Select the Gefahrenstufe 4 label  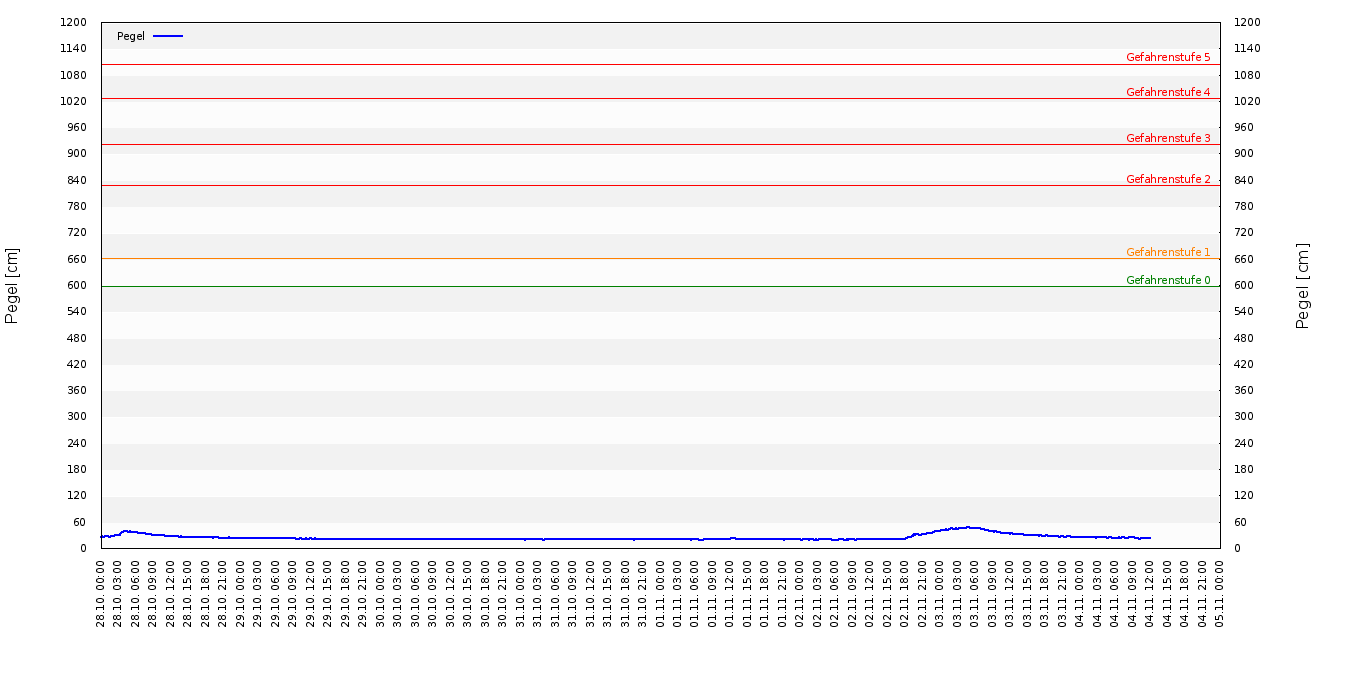[1167, 92]
